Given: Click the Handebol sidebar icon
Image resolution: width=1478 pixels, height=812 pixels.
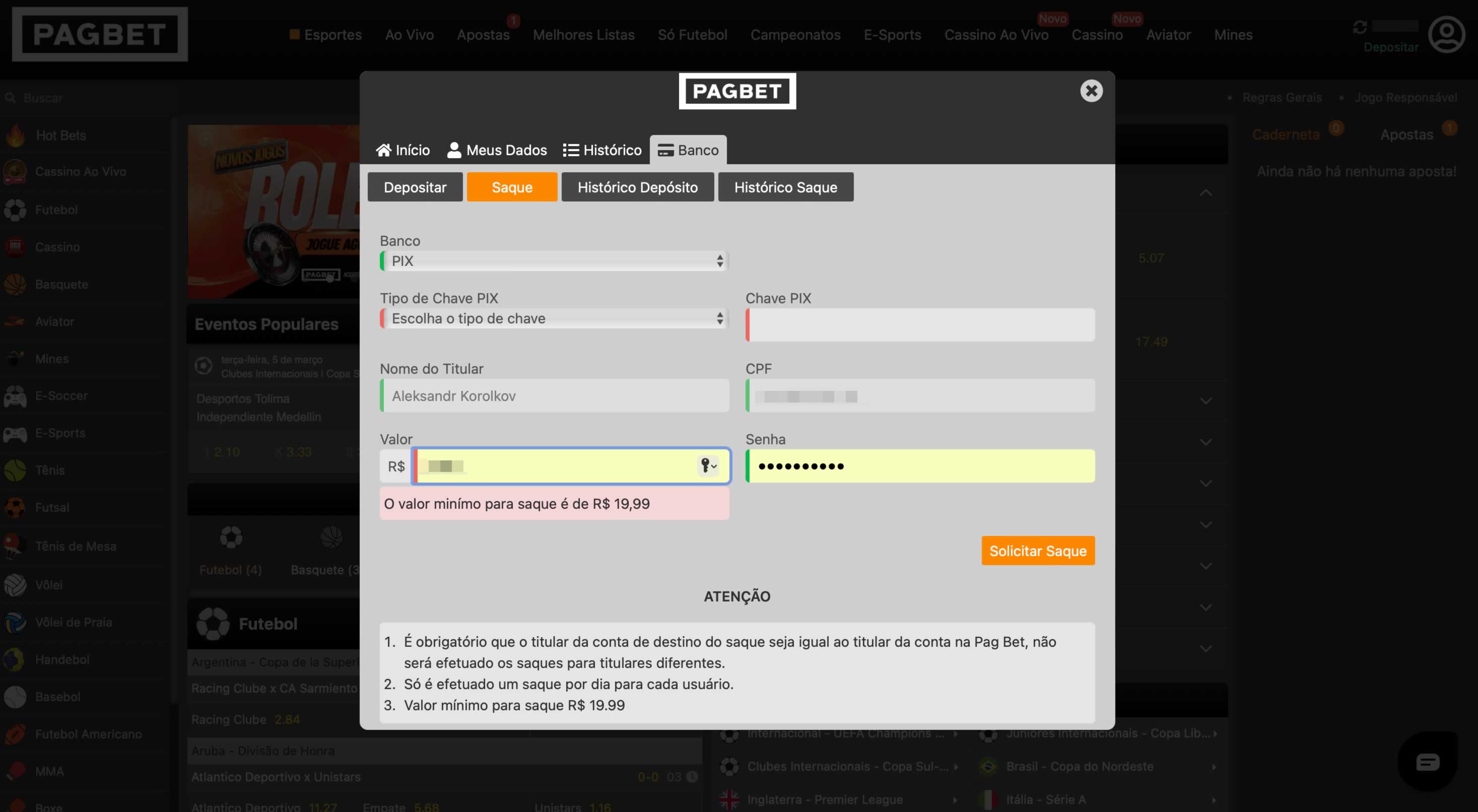Looking at the screenshot, I should [x=14, y=660].
